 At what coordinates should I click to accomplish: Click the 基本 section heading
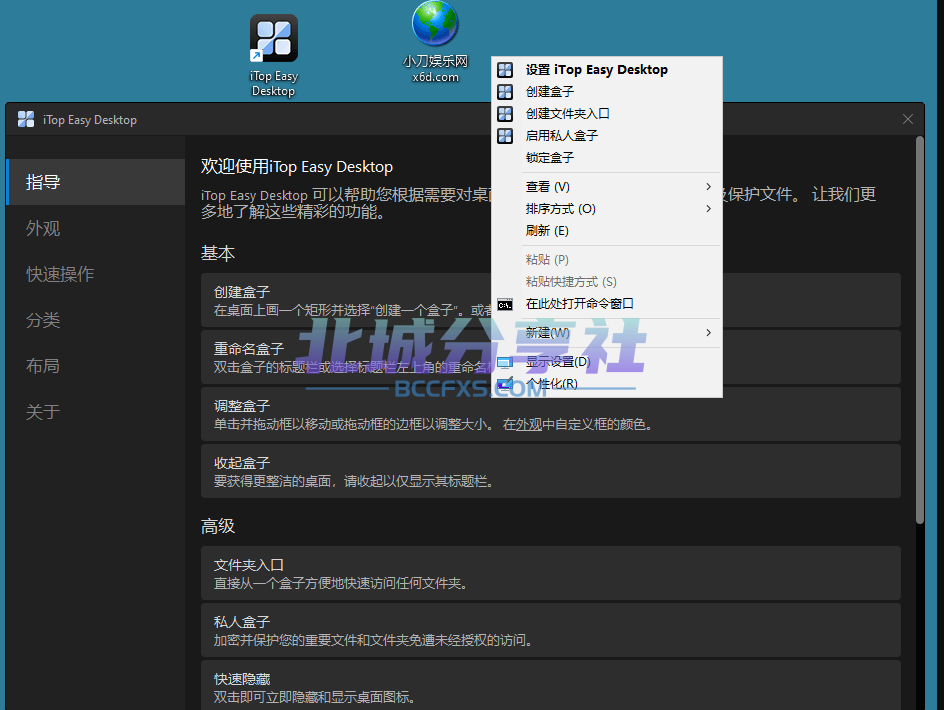tap(217, 253)
